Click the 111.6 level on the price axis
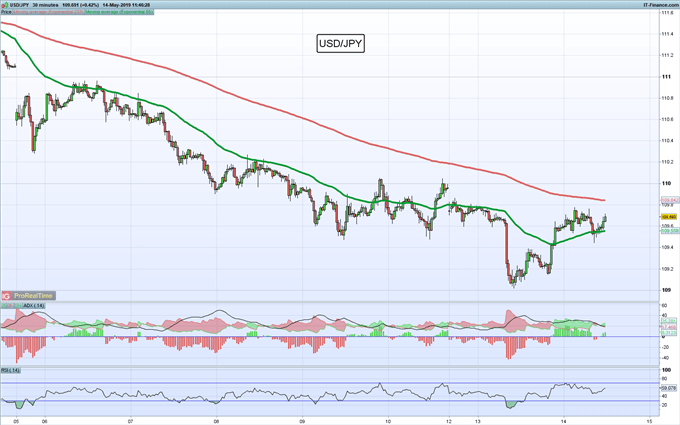Image resolution: width=680 pixels, height=425 pixels. [x=667, y=13]
